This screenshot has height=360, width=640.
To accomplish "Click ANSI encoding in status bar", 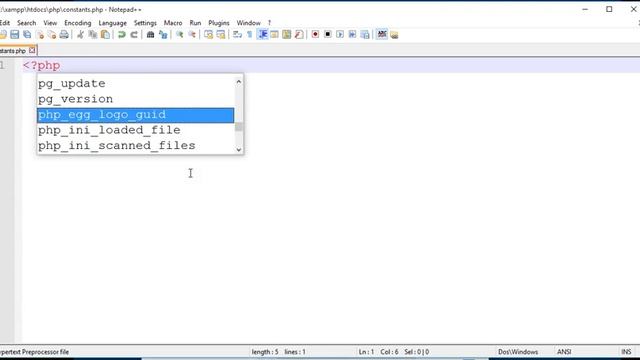I will 564,352.
